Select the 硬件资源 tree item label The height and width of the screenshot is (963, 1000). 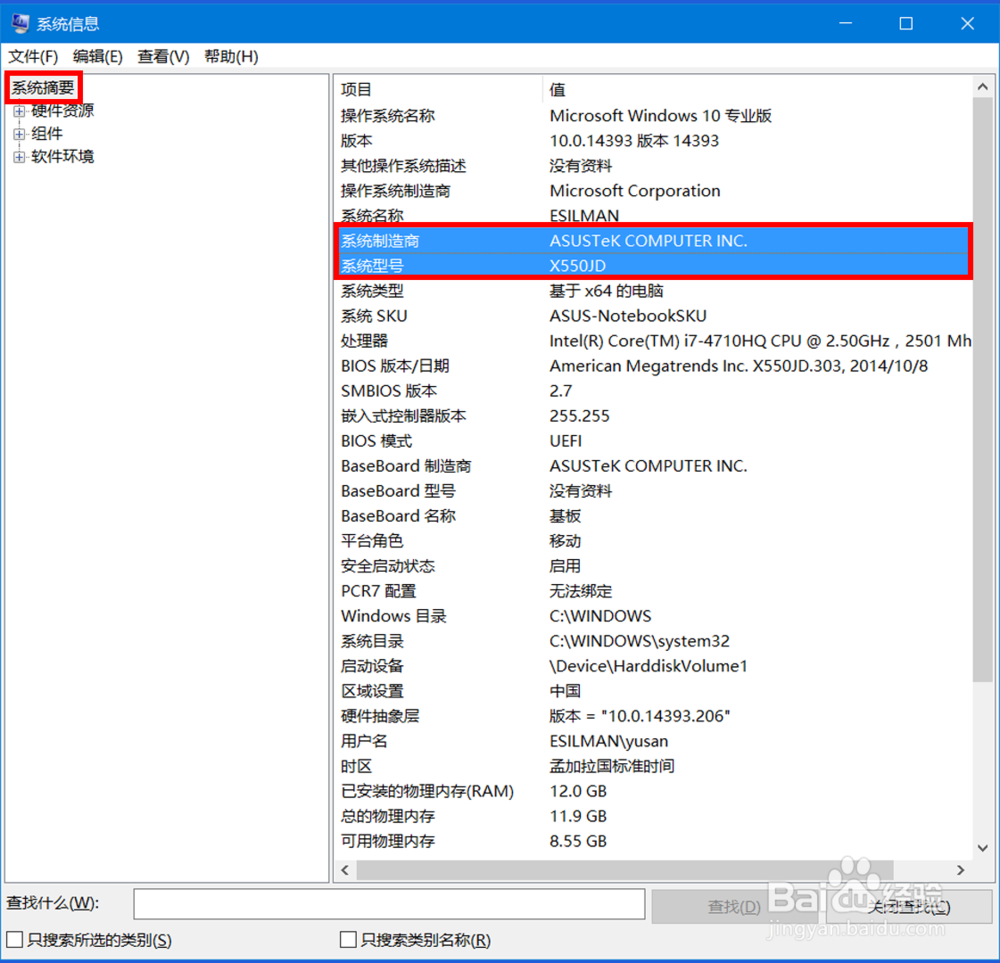pos(62,111)
